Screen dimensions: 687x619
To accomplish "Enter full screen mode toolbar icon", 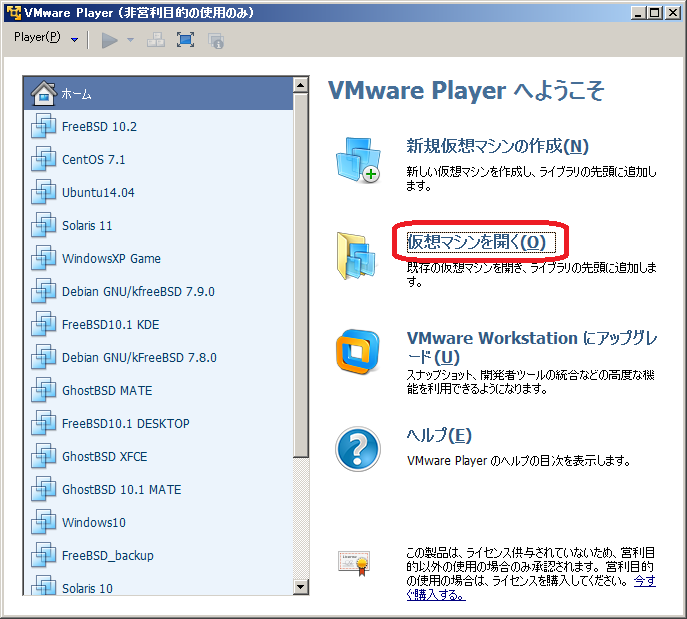I will point(186,40).
